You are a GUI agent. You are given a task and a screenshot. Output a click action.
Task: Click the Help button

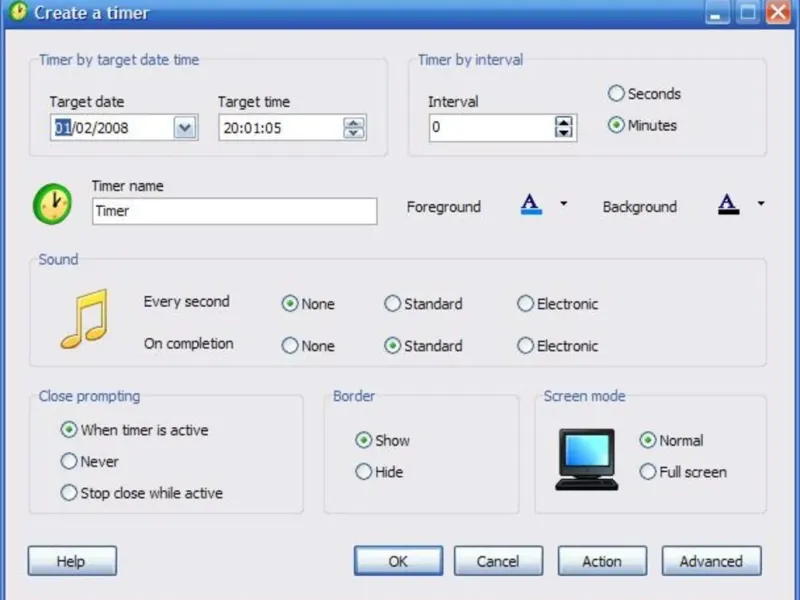pyautogui.click(x=72, y=561)
